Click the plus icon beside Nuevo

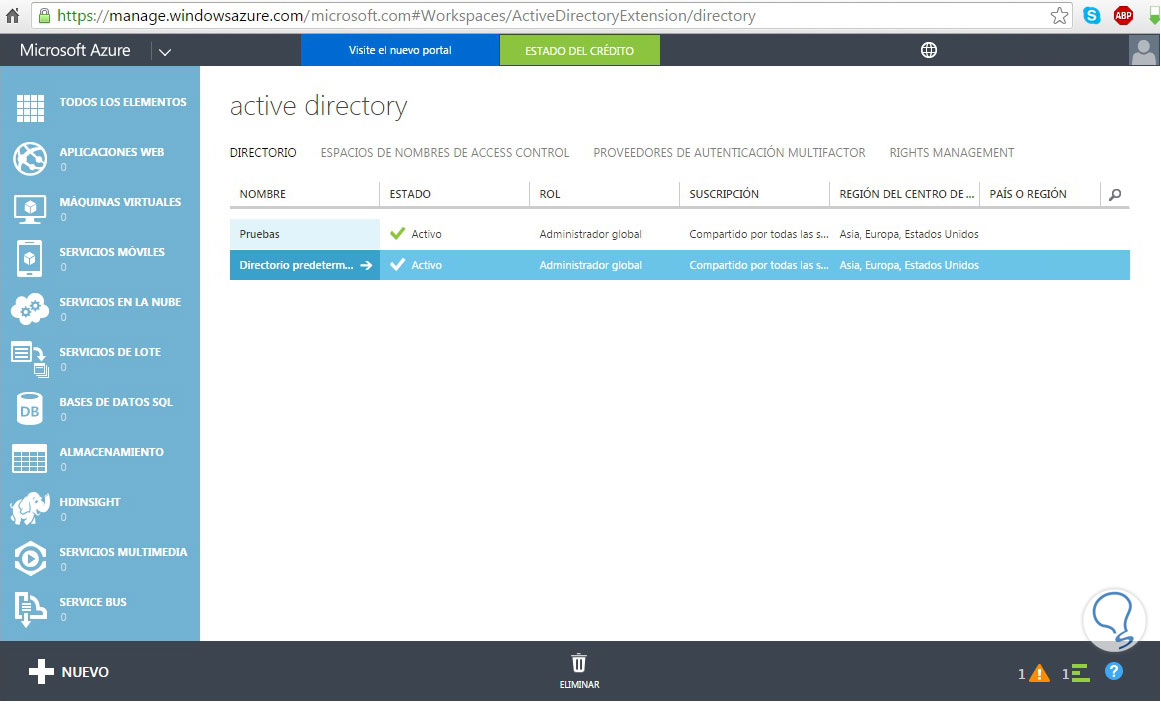(x=41, y=671)
